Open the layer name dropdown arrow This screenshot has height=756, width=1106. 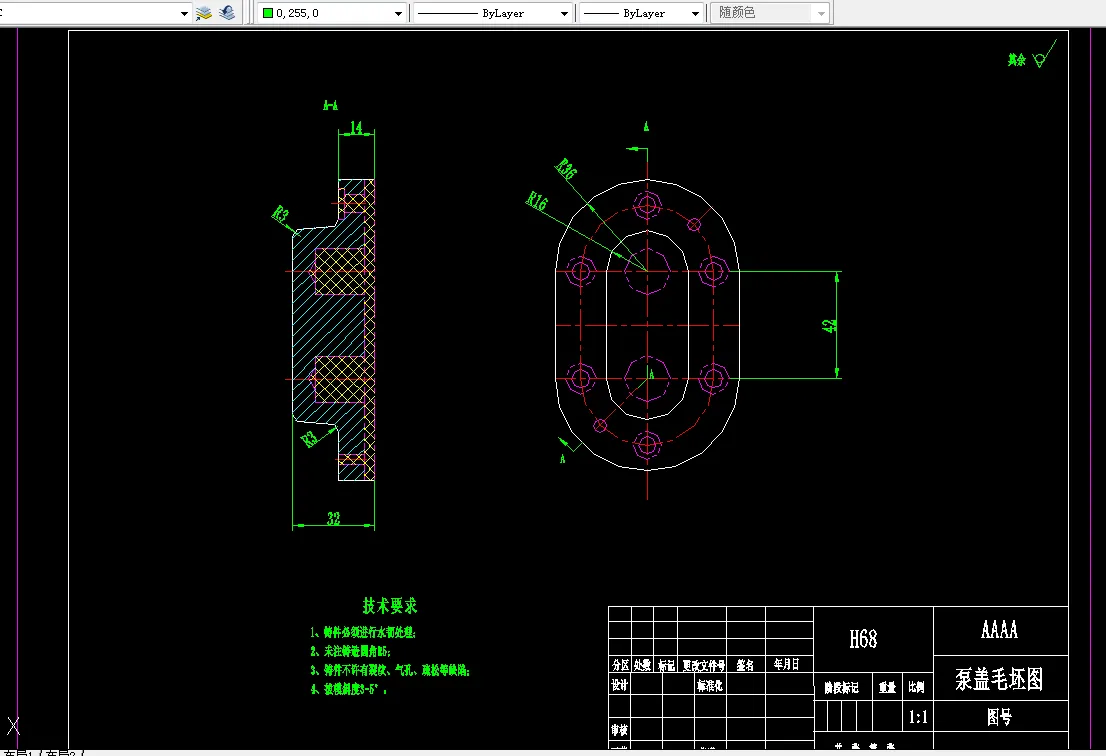[x=184, y=13]
